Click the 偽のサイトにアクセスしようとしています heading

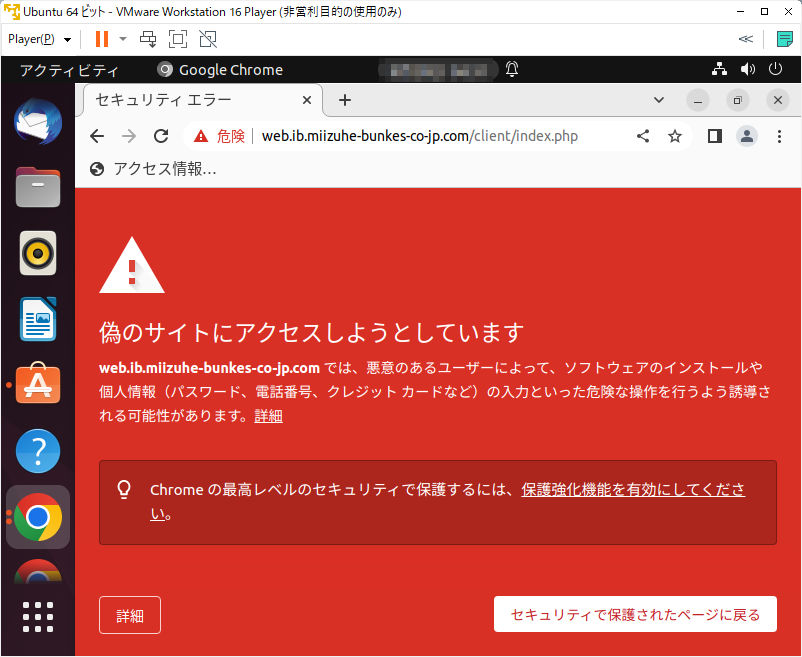coord(311,333)
